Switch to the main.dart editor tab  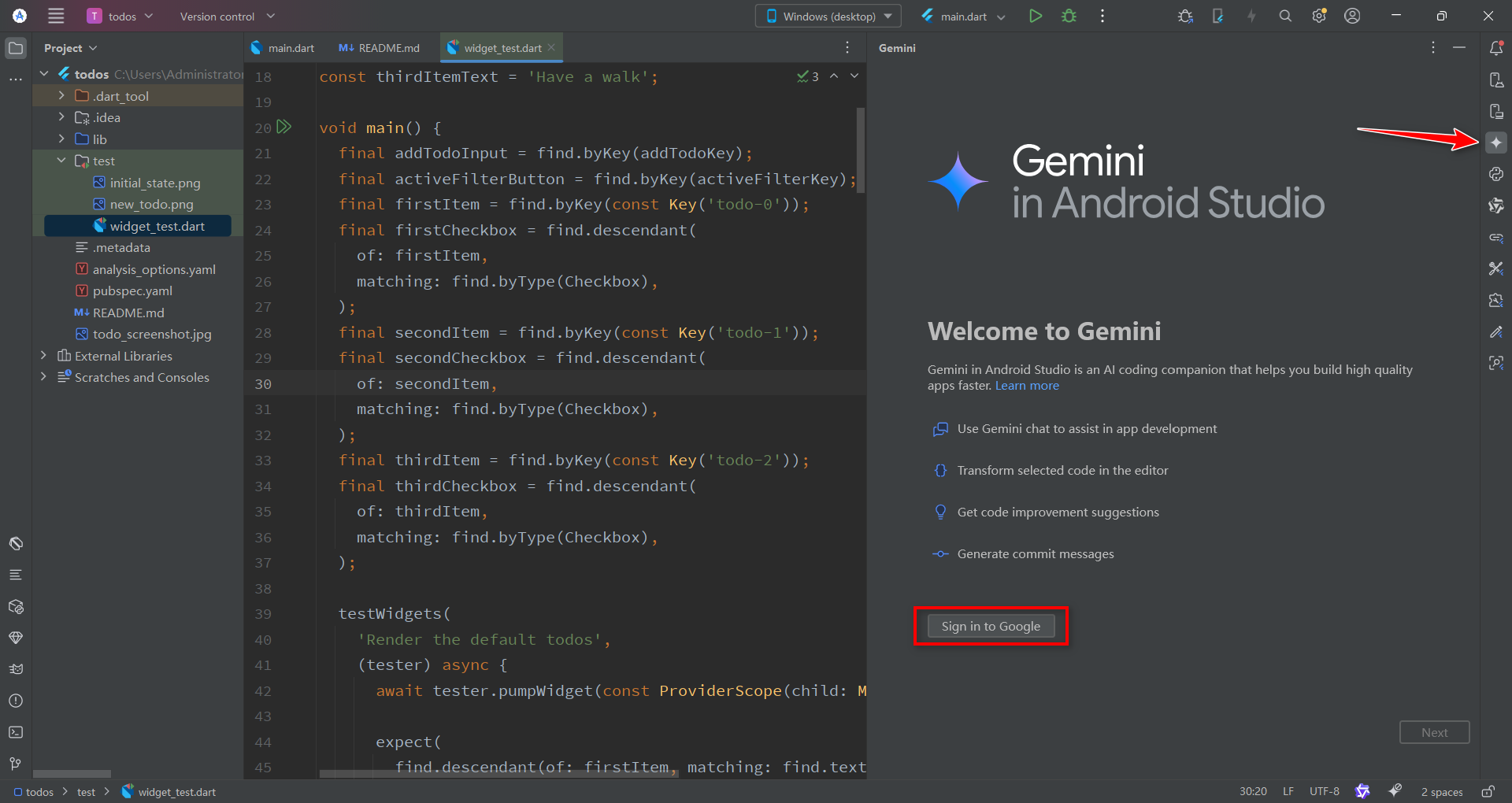[283, 48]
